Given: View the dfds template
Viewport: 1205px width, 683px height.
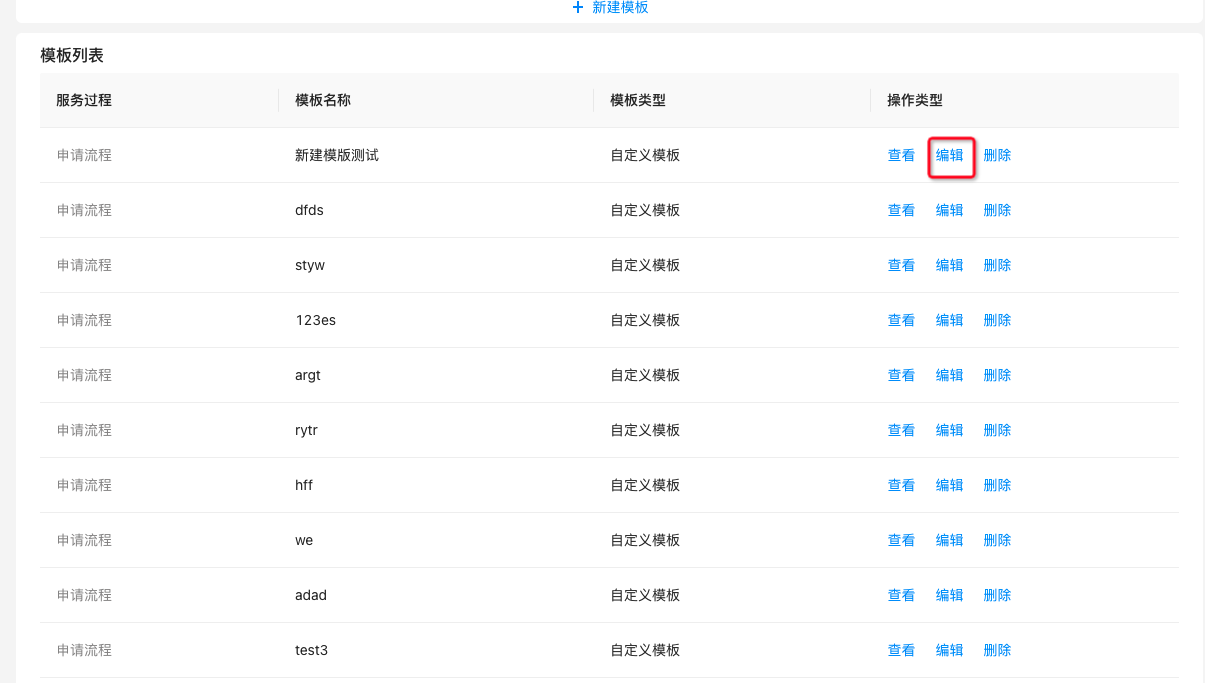Looking at the screenshot, I should (x=901, y=210).
